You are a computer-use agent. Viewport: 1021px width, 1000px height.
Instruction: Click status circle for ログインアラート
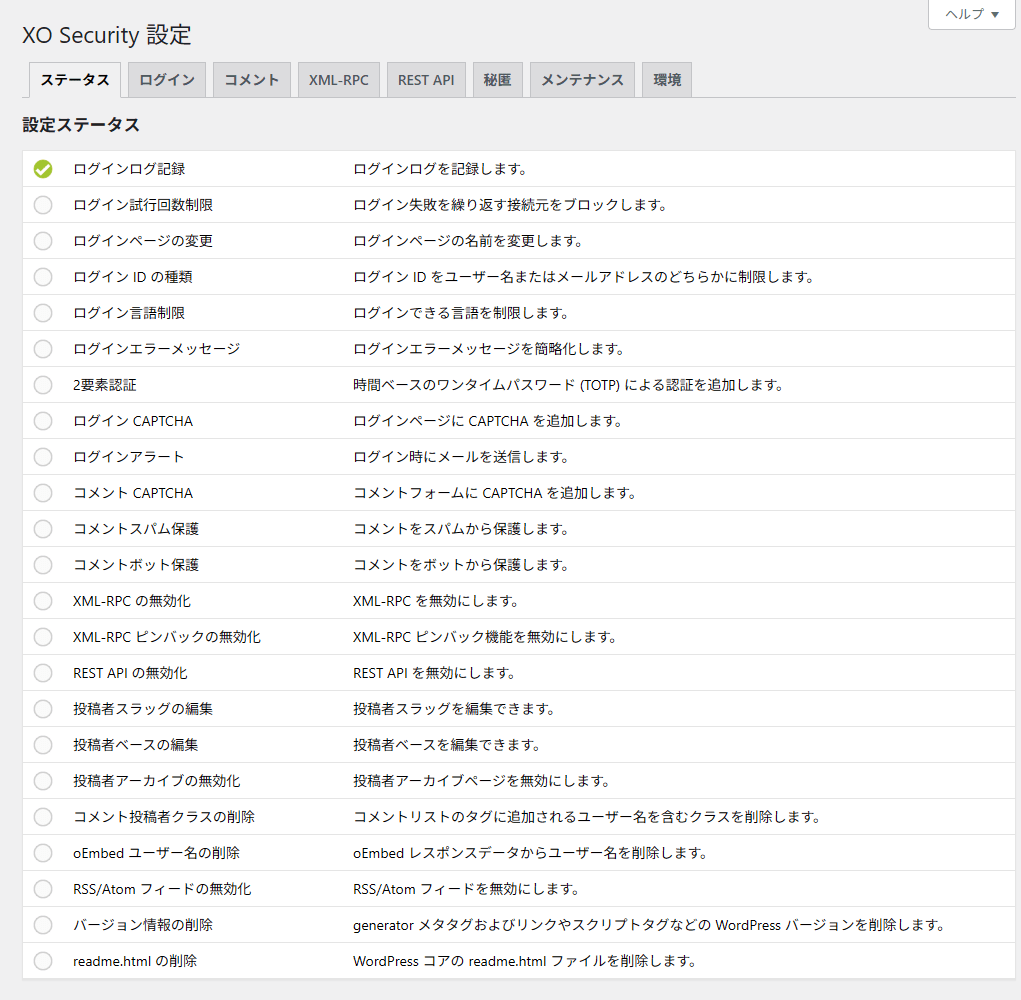pos(43,457)
